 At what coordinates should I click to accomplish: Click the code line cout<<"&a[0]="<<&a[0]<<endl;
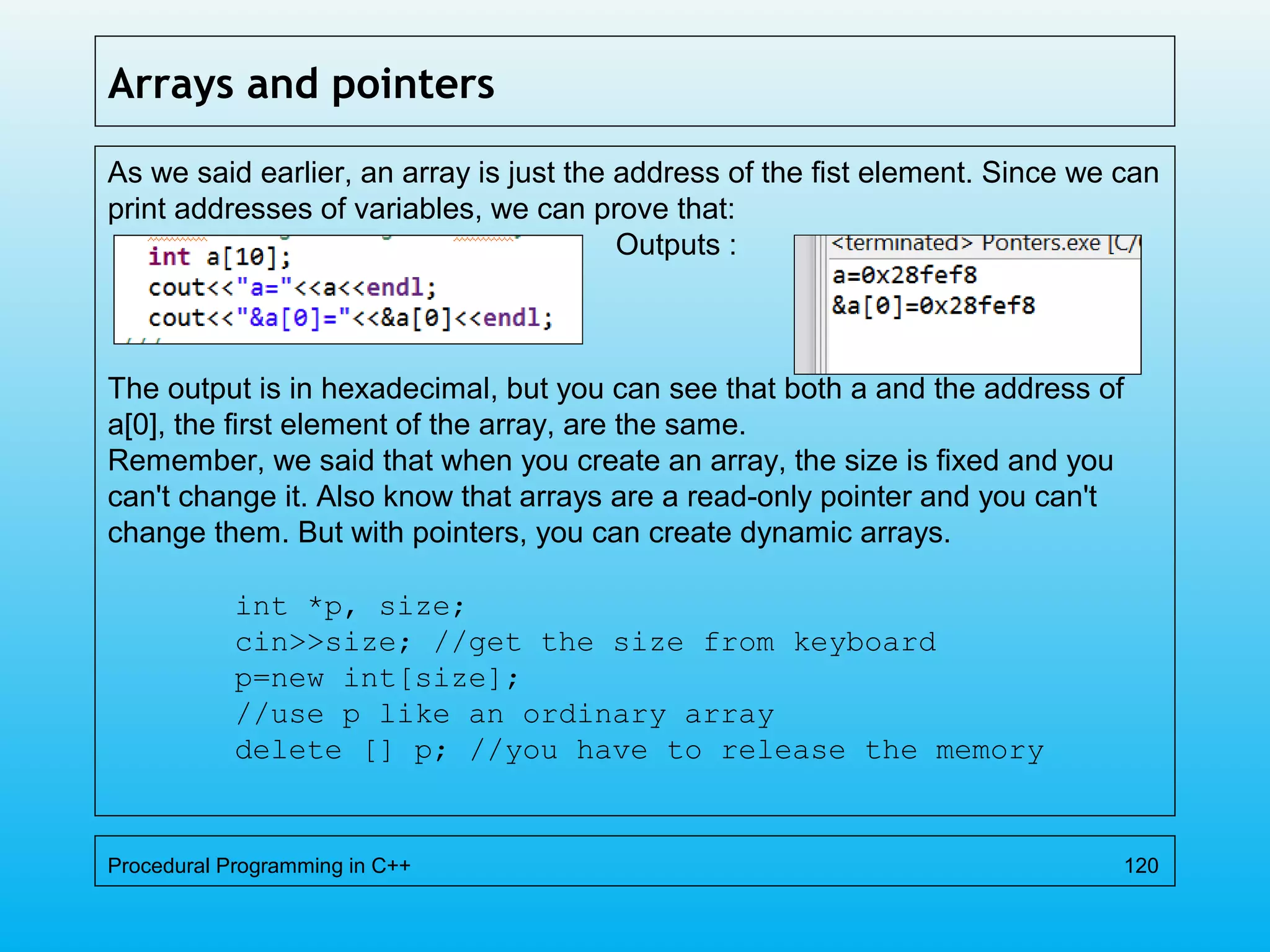(350, 318)
